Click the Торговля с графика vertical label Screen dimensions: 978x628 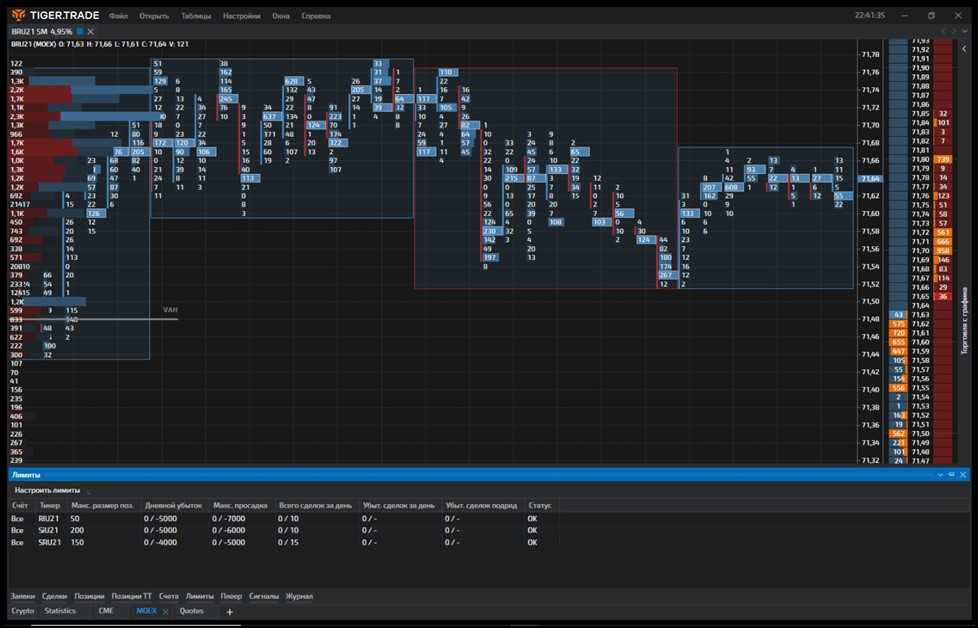965,320
